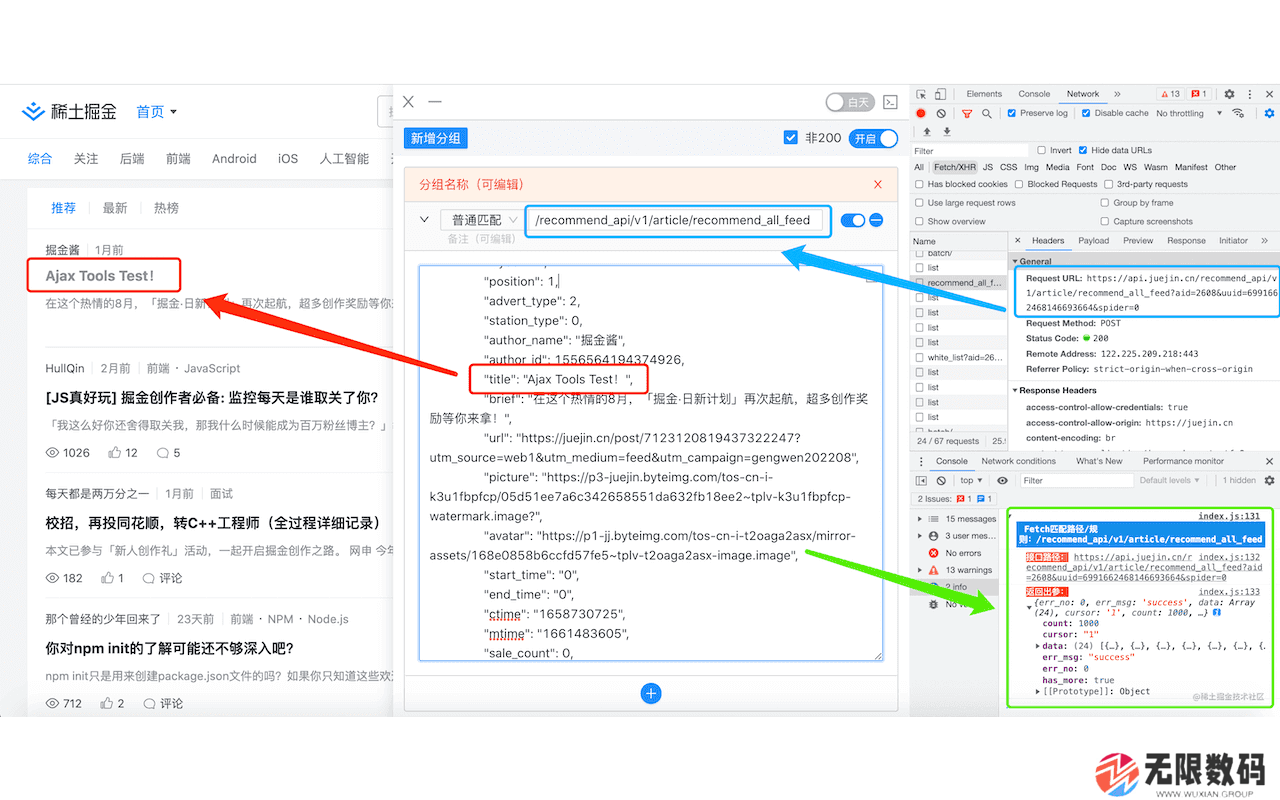Toggle the 非200 checkbox
This screenshot has width=1280, height=800.
(790, 138)
